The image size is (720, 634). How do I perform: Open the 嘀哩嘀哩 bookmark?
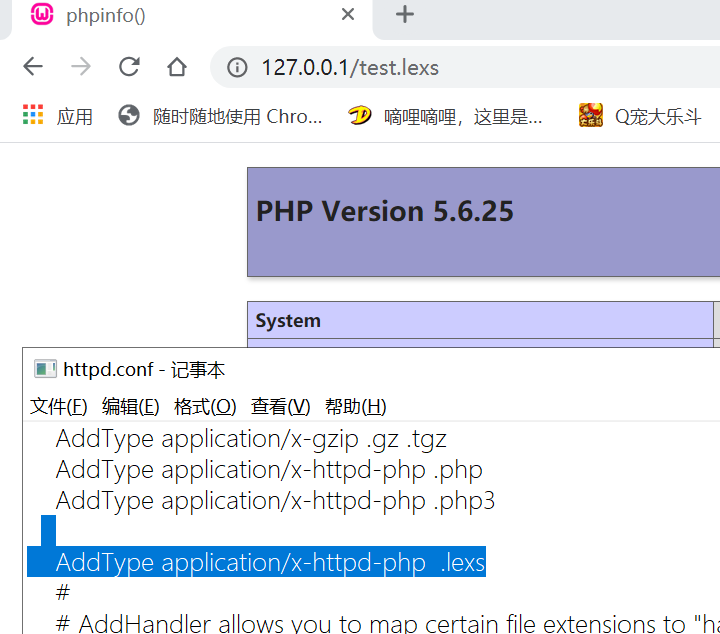445,116
